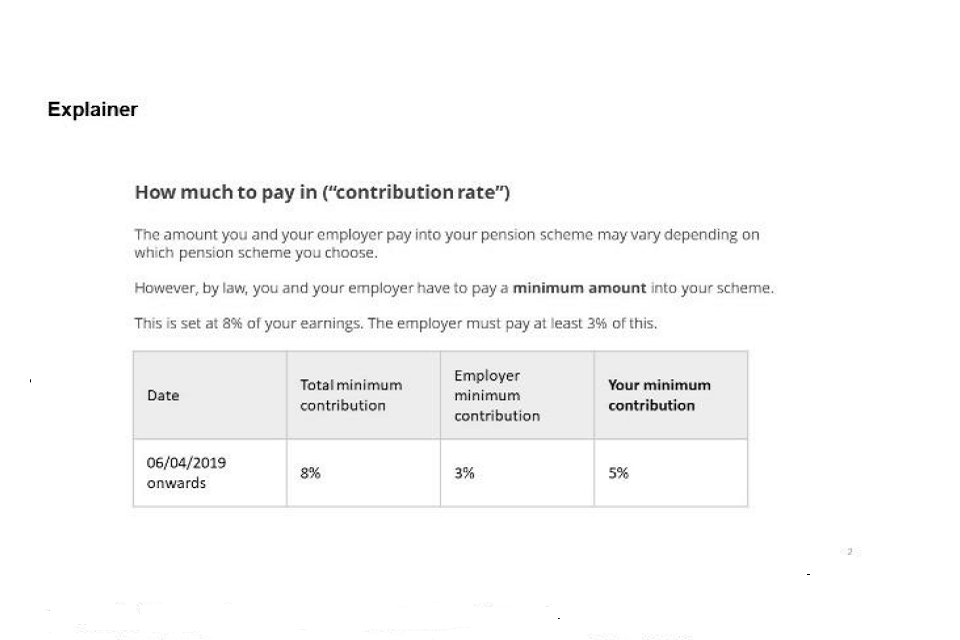Select the bold "Your minimum contribution" header
This screenshot has height=640, width=960.
click(659, 395)
